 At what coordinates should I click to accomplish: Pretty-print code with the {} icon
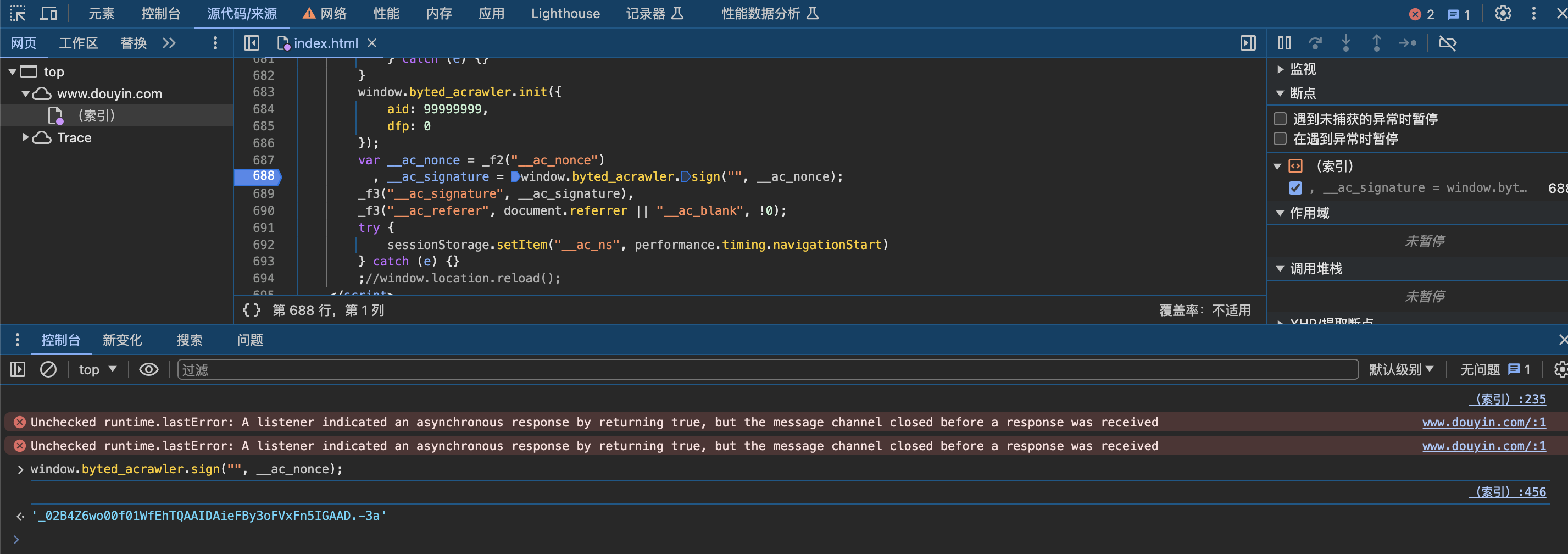[x=252, y=310]
